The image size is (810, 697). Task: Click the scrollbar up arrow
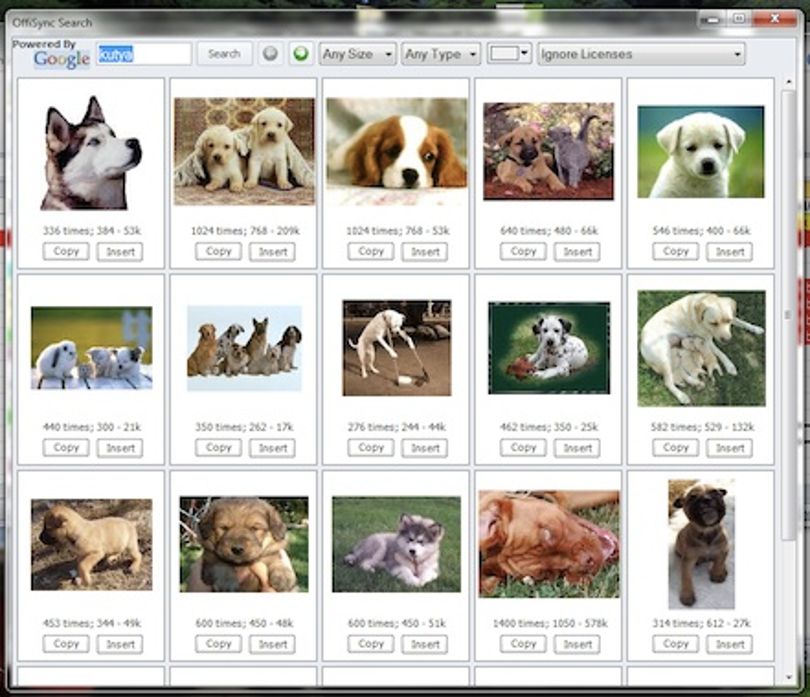click(x=788, y=82)
